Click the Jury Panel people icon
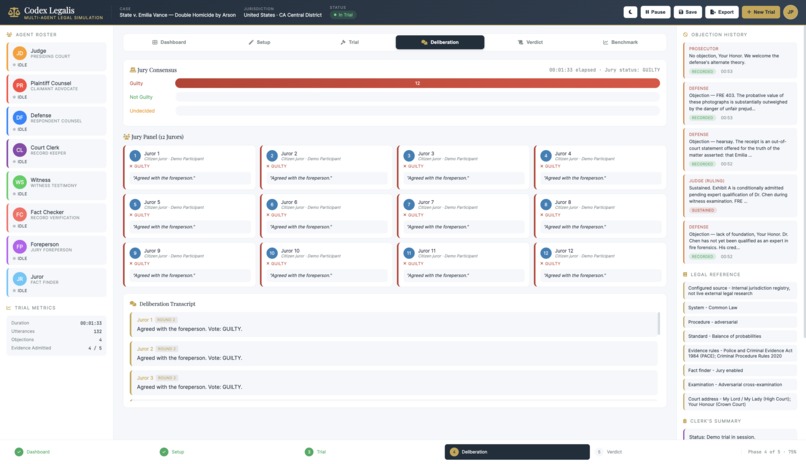Image resolution: width=806 pixels, height=464 pixels. point(126,137)
